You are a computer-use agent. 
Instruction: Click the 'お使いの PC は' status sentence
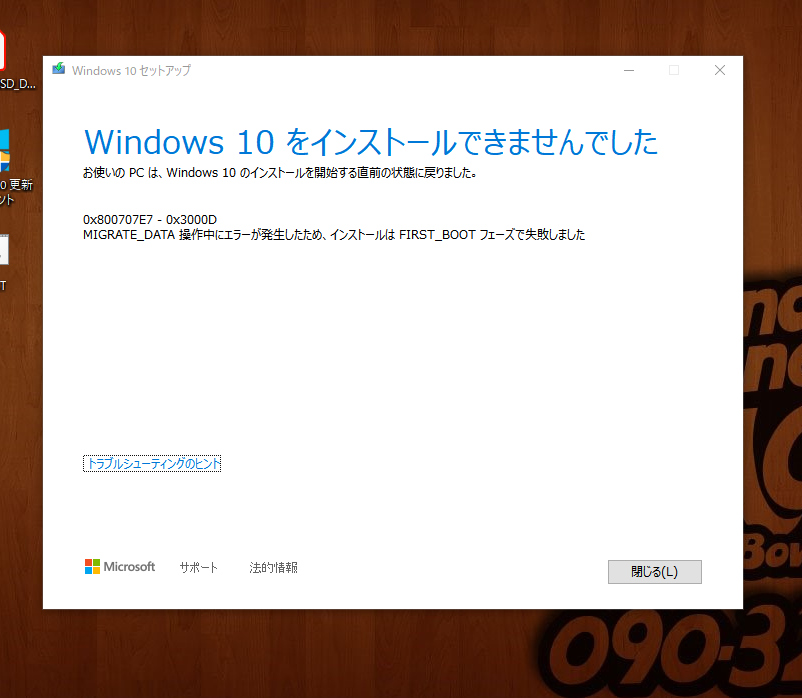coord(280,173)
